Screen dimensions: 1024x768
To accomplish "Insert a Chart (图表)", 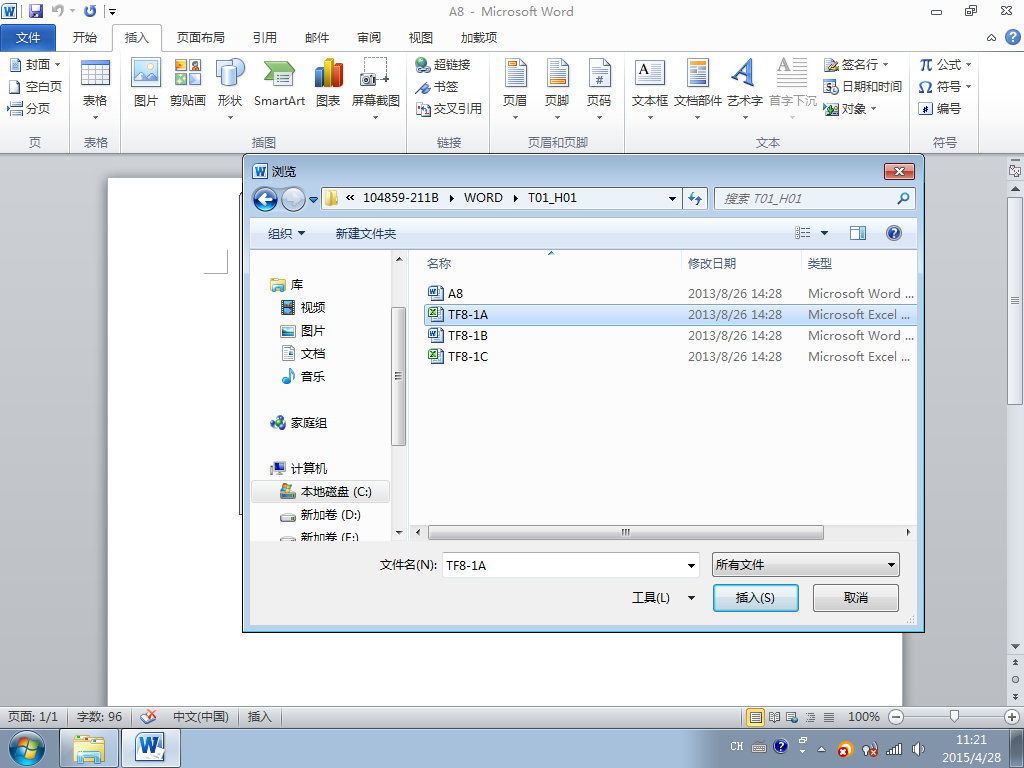I will (x=328, y=82).
